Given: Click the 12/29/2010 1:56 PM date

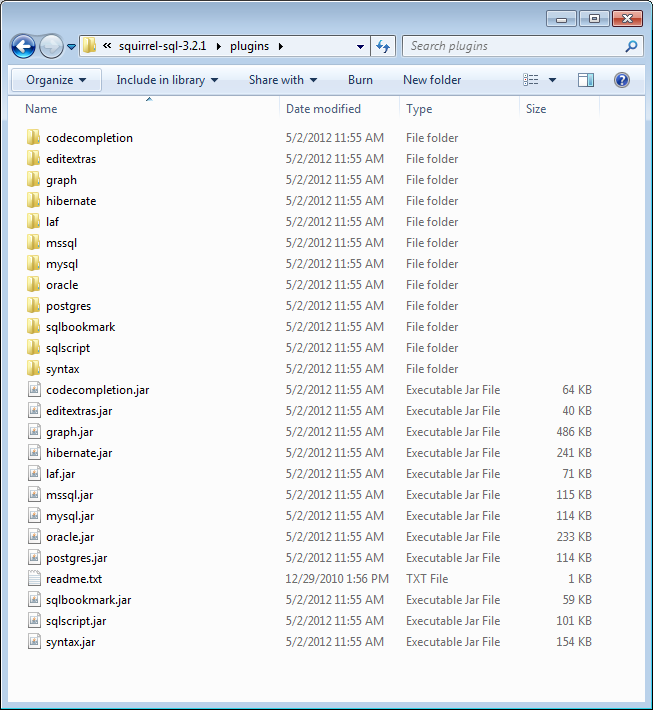Looking at the screenshot, I should 337,579.
